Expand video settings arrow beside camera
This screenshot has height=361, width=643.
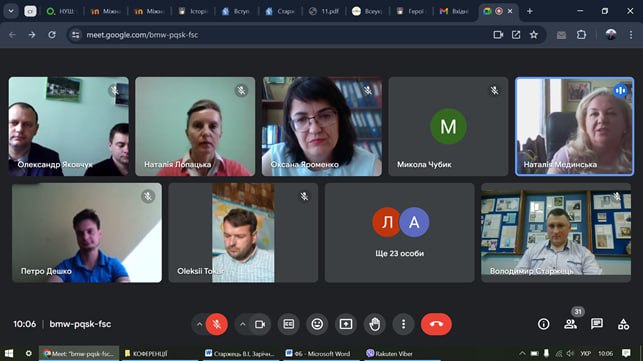coord(243,324)
